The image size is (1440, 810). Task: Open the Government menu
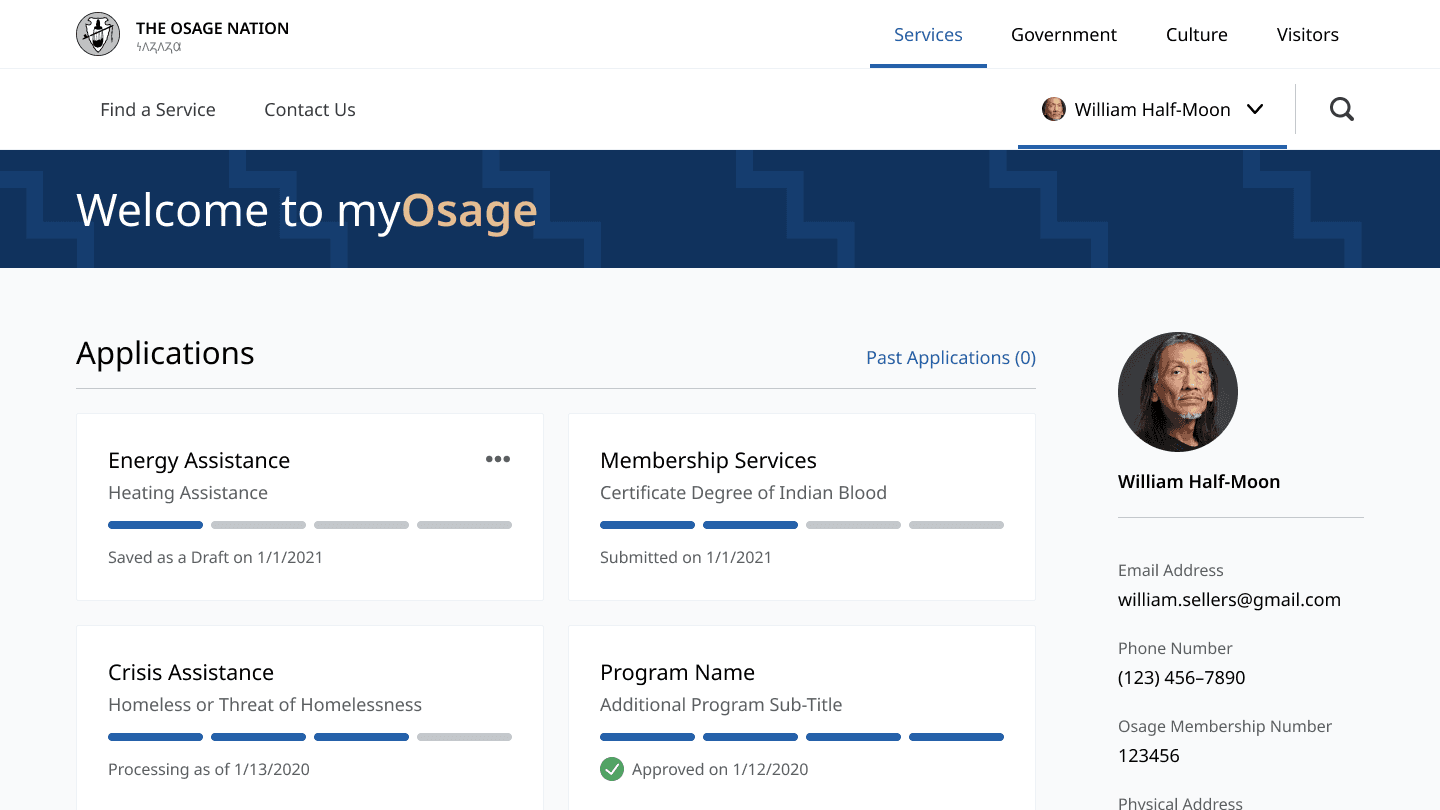(1064, 35)
